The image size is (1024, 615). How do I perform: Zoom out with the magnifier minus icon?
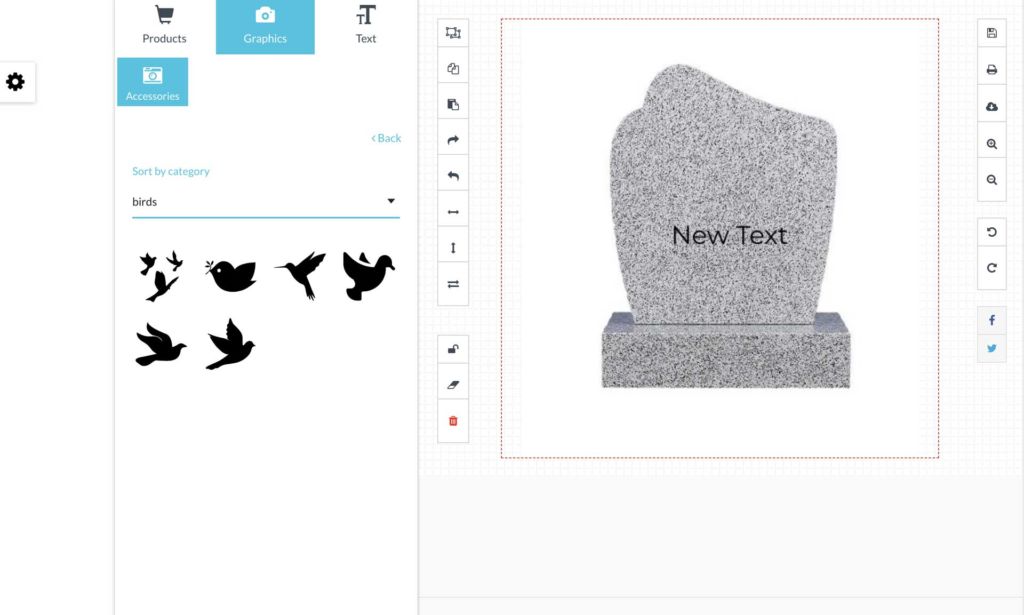[x=991, y=180]
